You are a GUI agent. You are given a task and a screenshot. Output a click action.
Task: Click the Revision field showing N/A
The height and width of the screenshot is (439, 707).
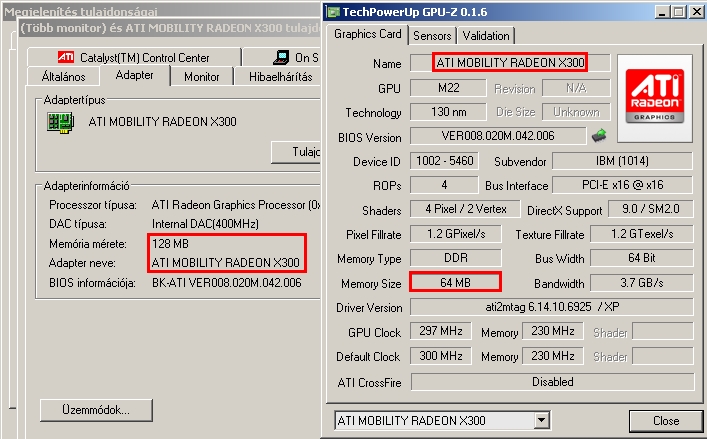[x=576, y=87]
